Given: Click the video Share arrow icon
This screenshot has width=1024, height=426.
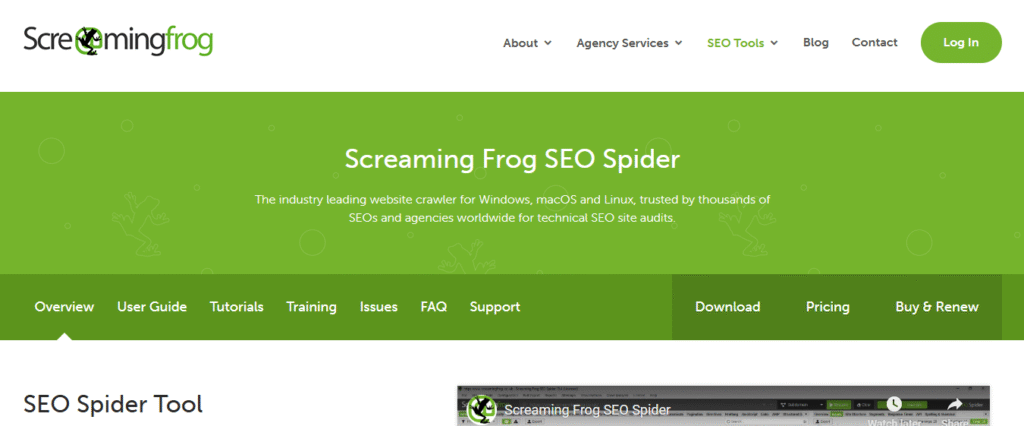Looking at the screenshot, I should click(x=955, y=405).
